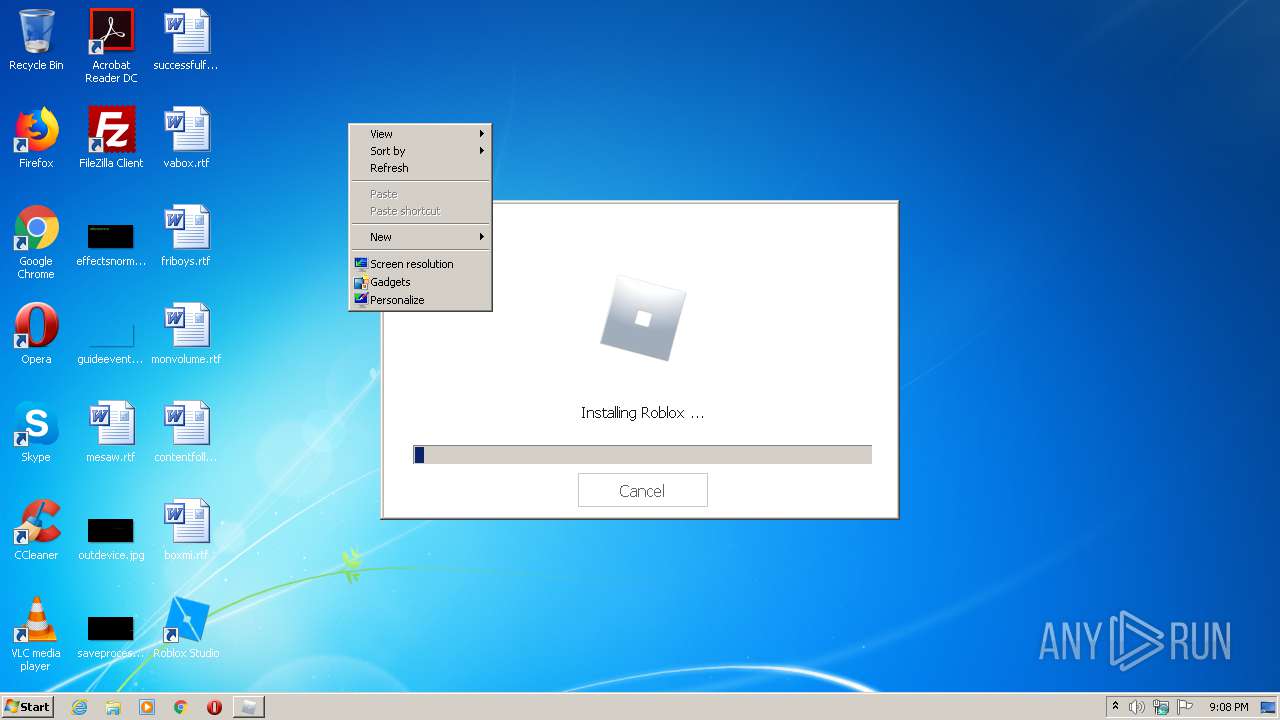Cancel the Roblox installation
This screenshot has height=720, width=1280.
(x=642, y=491)
